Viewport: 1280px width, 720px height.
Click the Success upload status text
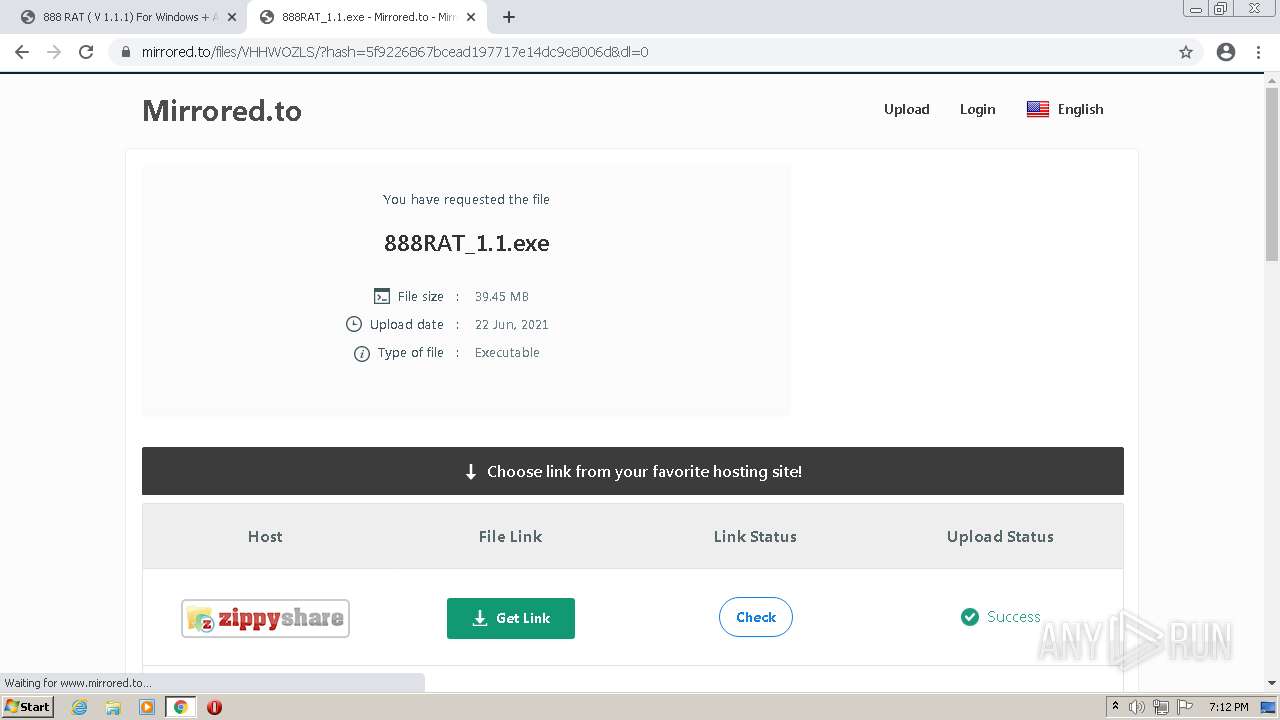click(x=1014, y=617)
